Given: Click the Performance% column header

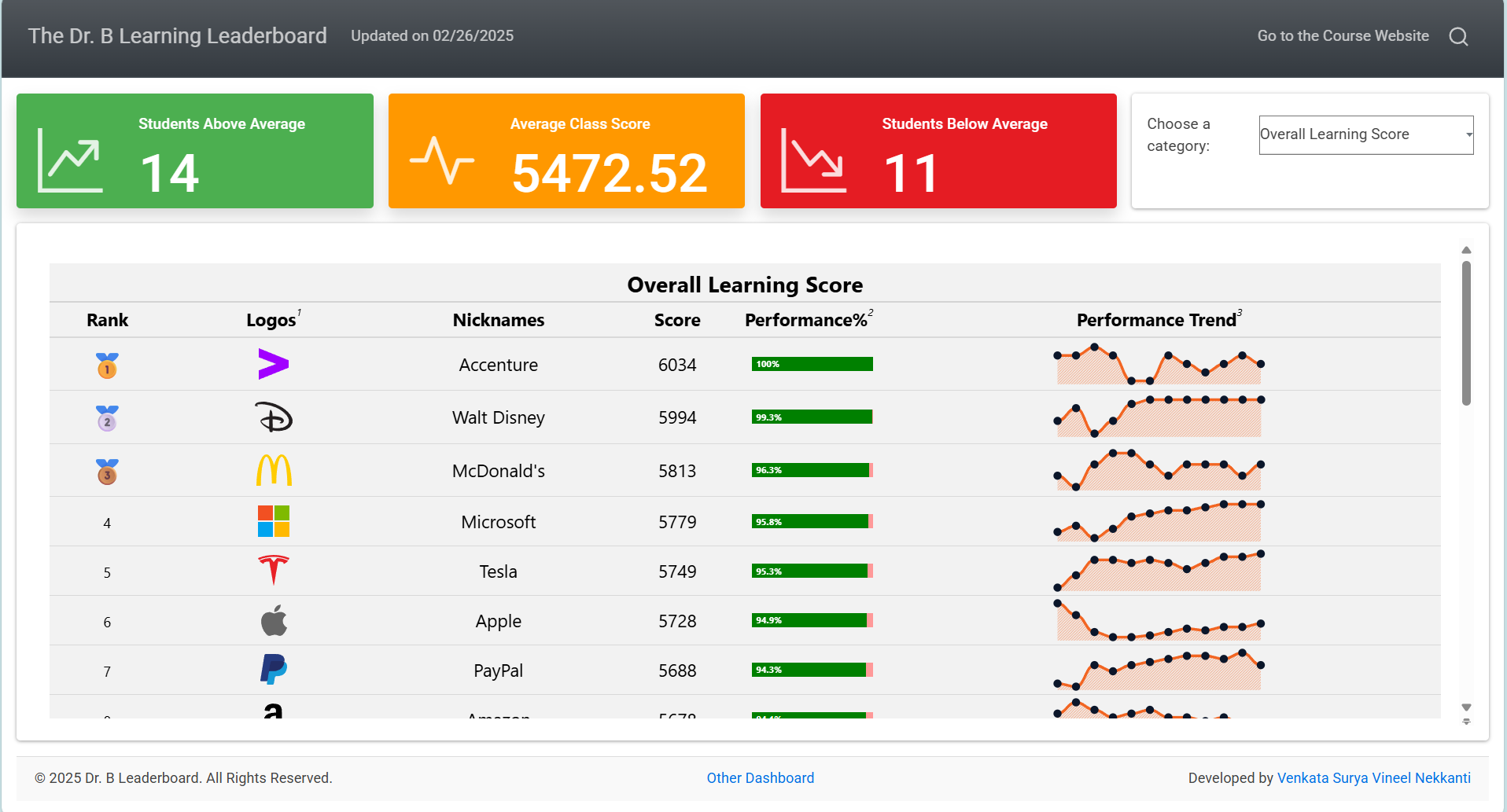Looking at the screenshot, I should (807, 320).
